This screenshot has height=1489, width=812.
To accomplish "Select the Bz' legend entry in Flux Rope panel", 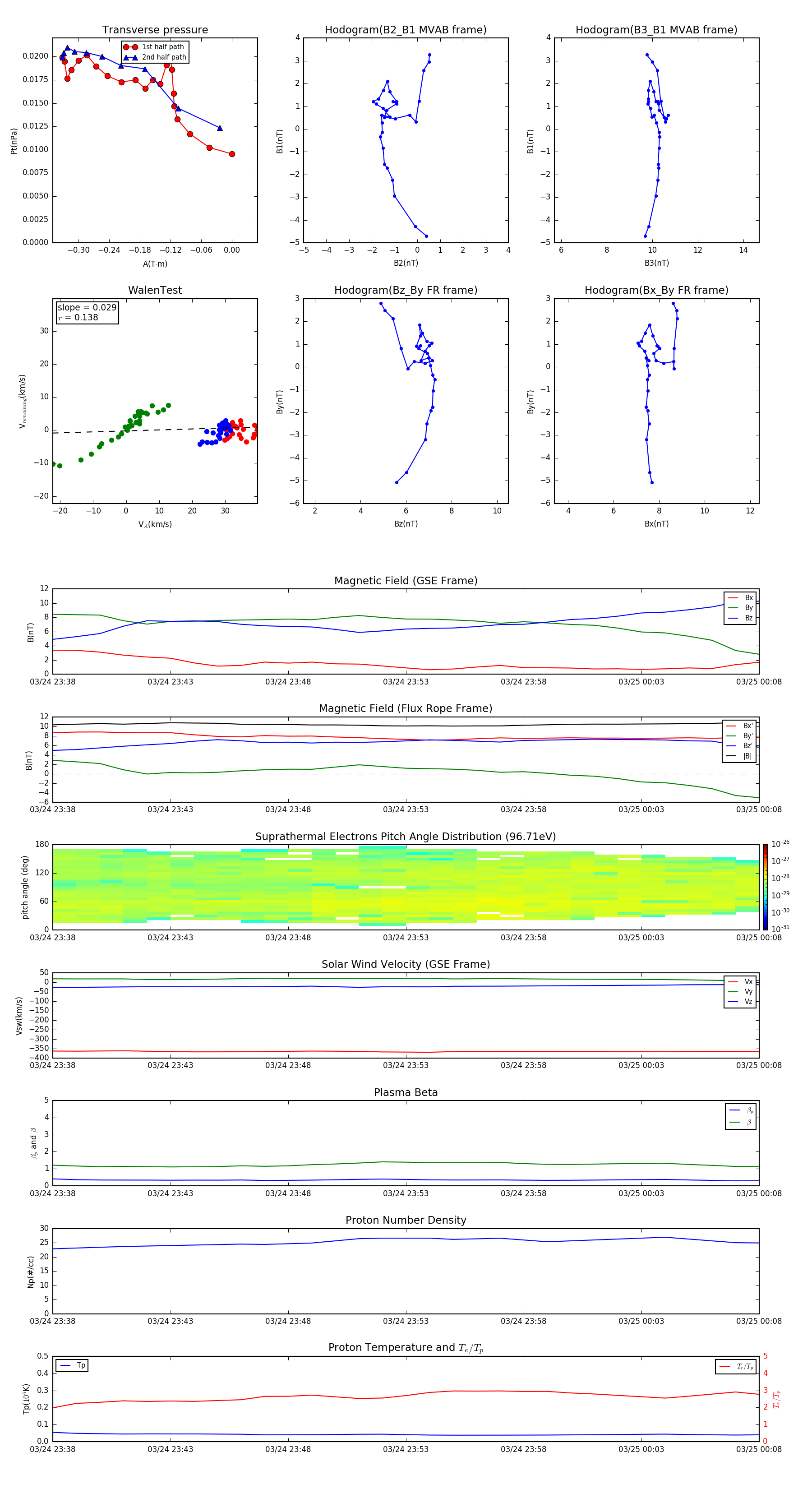I will 739,746.
